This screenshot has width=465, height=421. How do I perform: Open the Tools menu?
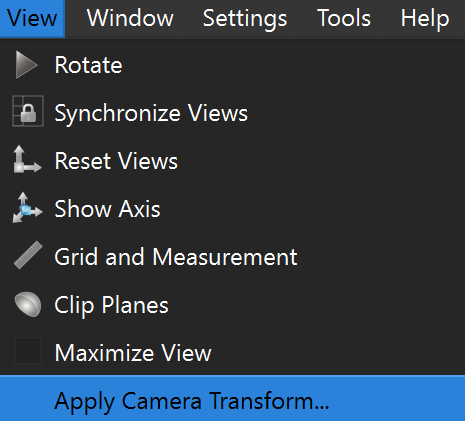point(344,18)
